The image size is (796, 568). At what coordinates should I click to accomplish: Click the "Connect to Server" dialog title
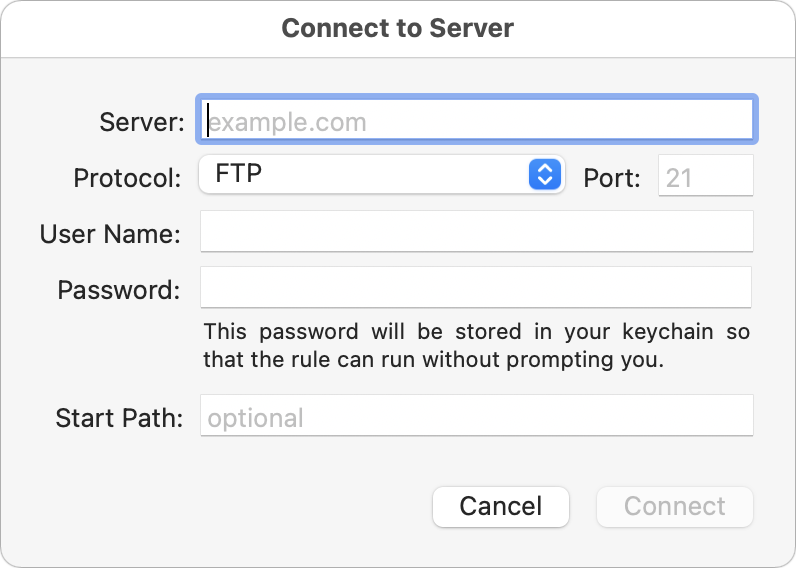[x=397, y=28]
